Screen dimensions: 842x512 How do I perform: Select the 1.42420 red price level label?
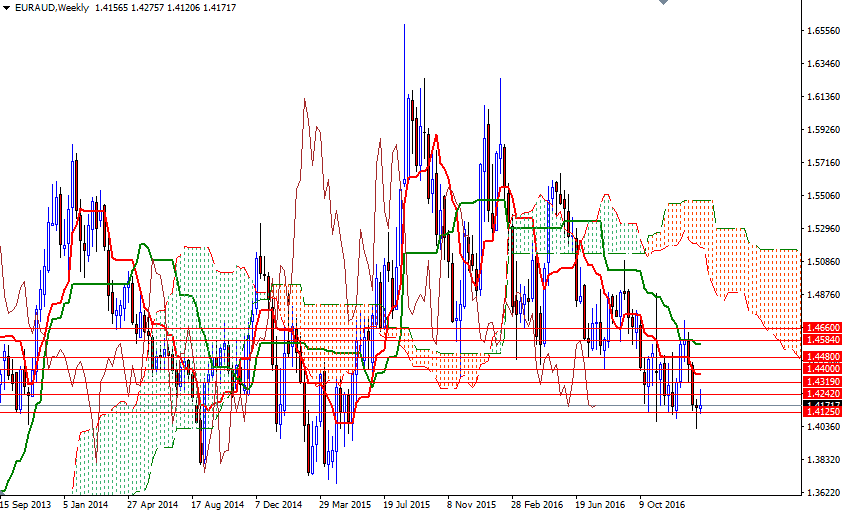[x=821, y=394]
